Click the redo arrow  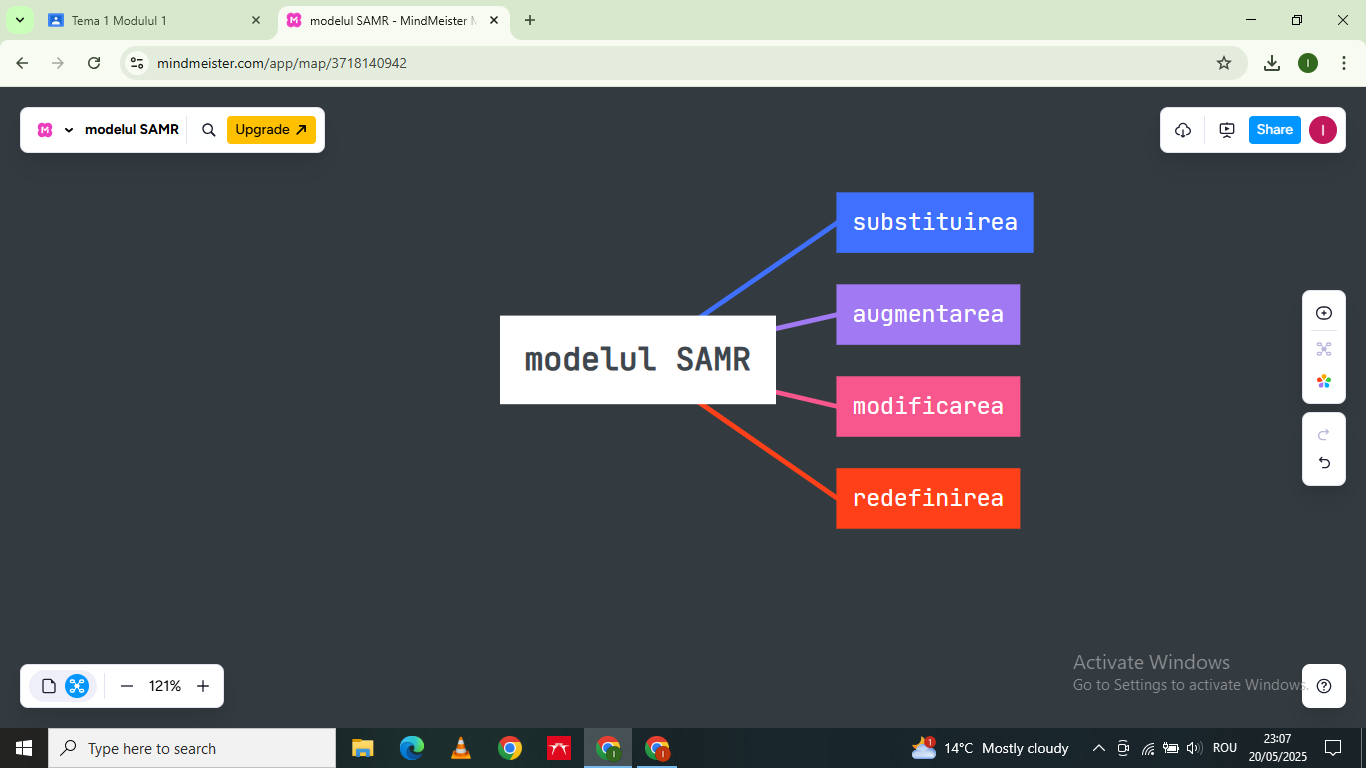[x=1324, y=434]
